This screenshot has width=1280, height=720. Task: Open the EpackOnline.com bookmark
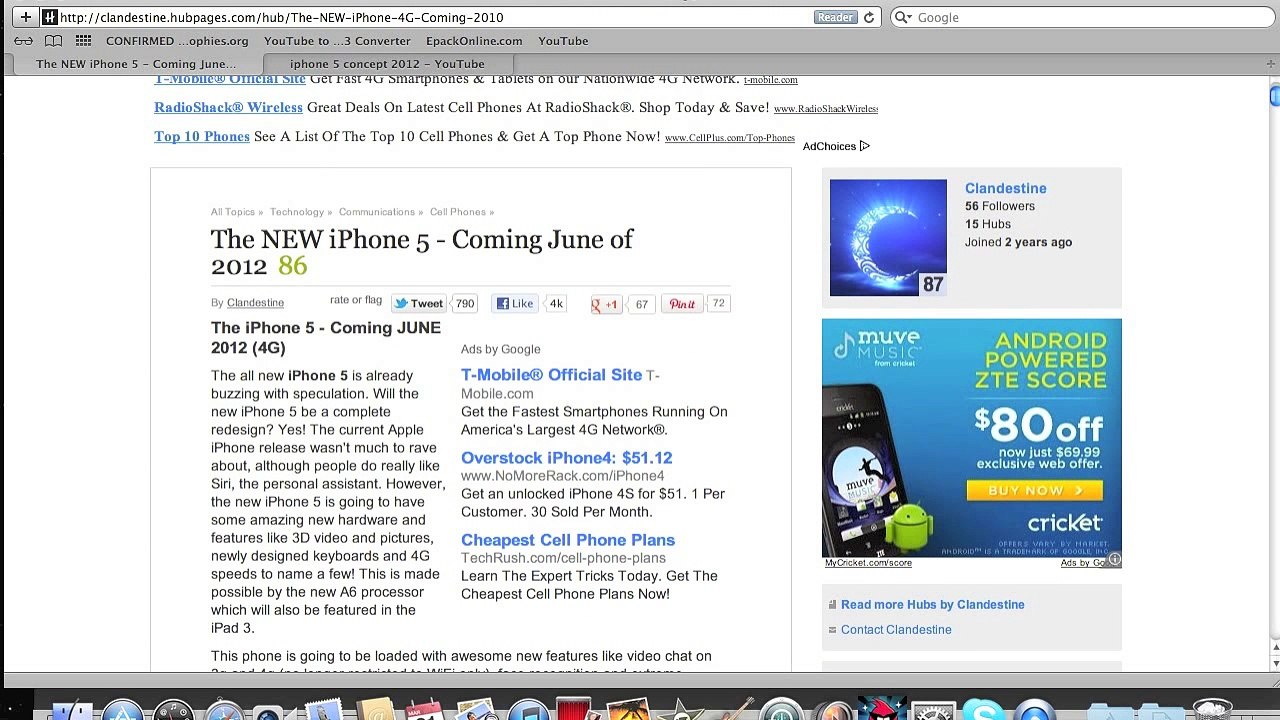pos(474,41)
